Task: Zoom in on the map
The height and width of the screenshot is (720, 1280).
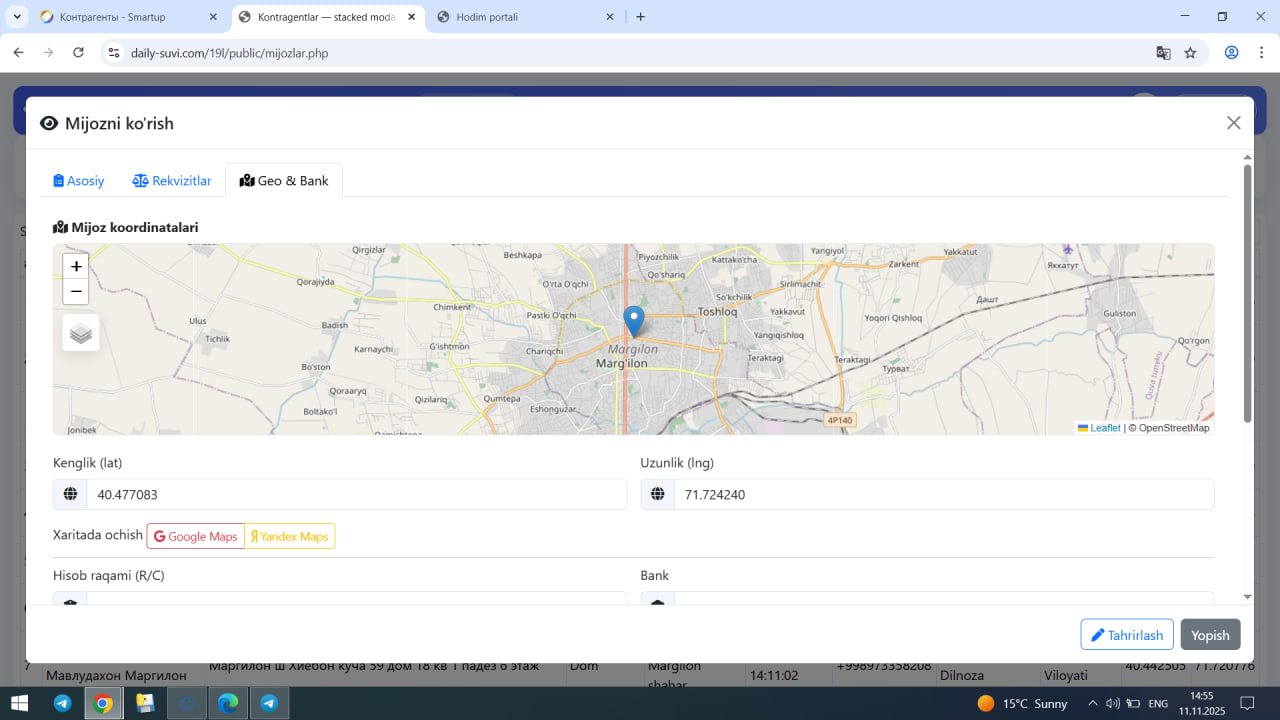Action: click(x=76, y=266)
